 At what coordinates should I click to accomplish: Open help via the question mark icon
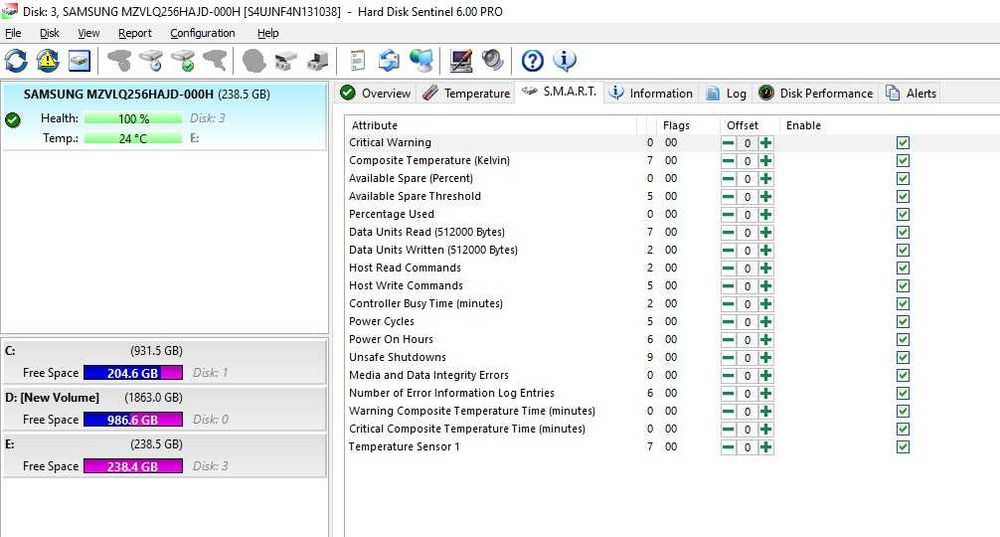coord(533,61)
